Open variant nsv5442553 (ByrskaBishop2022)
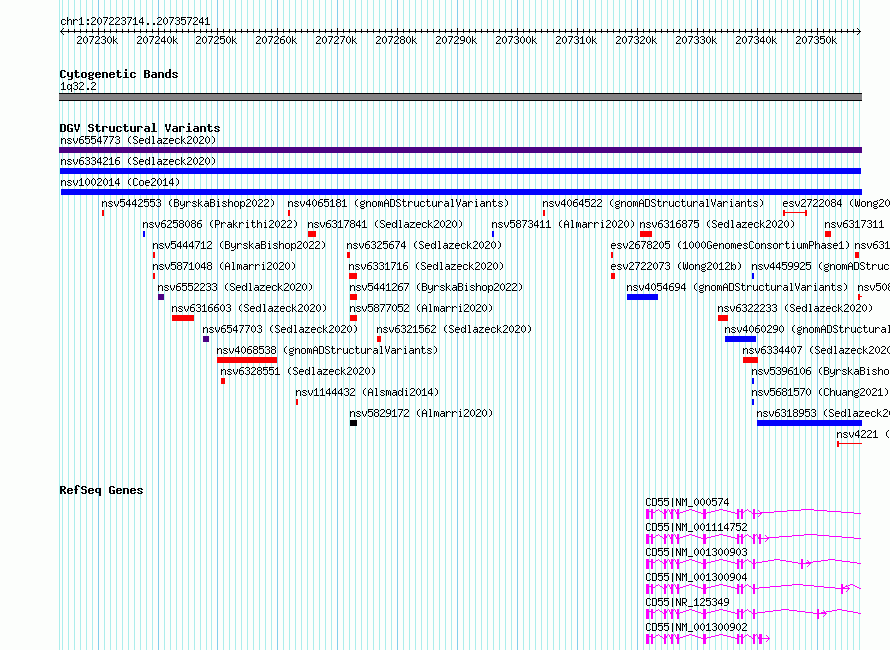Image resolution: width=890 pixels, height=650 pixels. point(188,203)
